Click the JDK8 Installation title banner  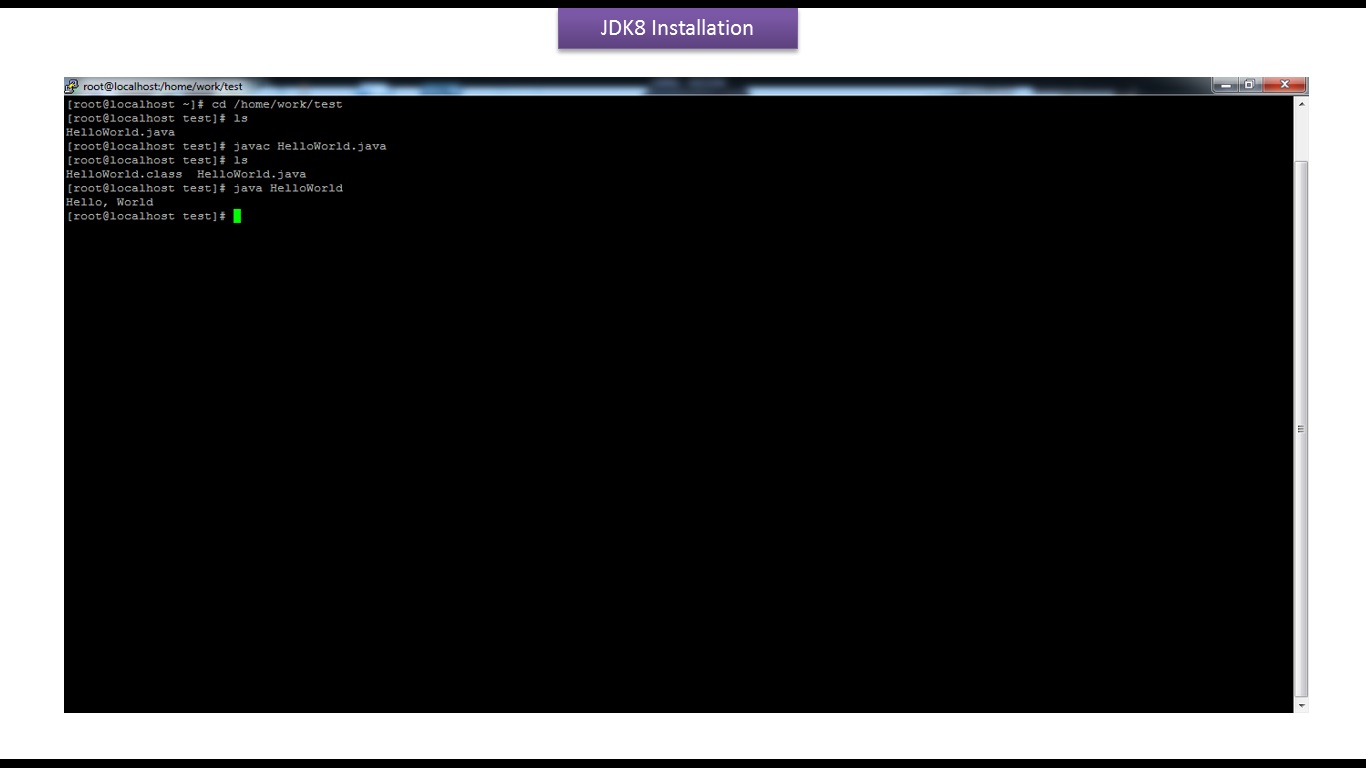click(x=677, y=28)
